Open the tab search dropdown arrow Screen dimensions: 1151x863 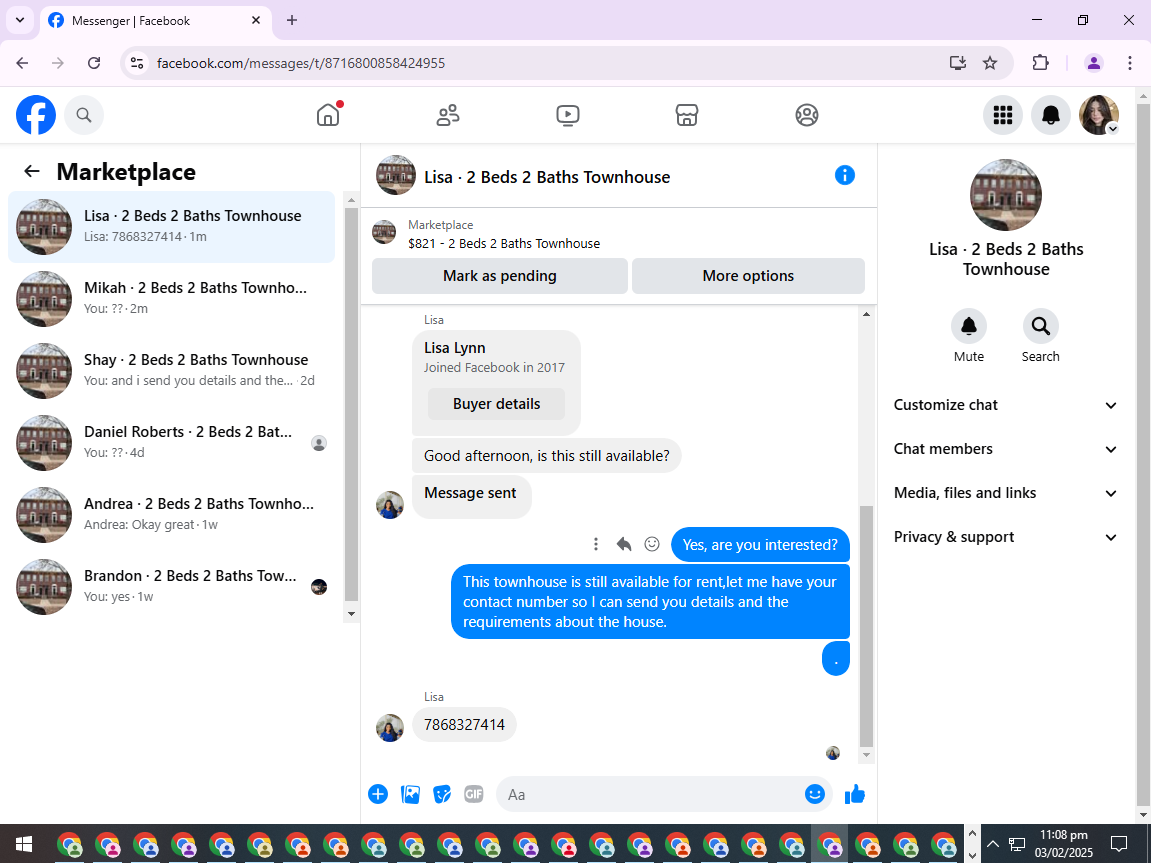click(20, 20)
